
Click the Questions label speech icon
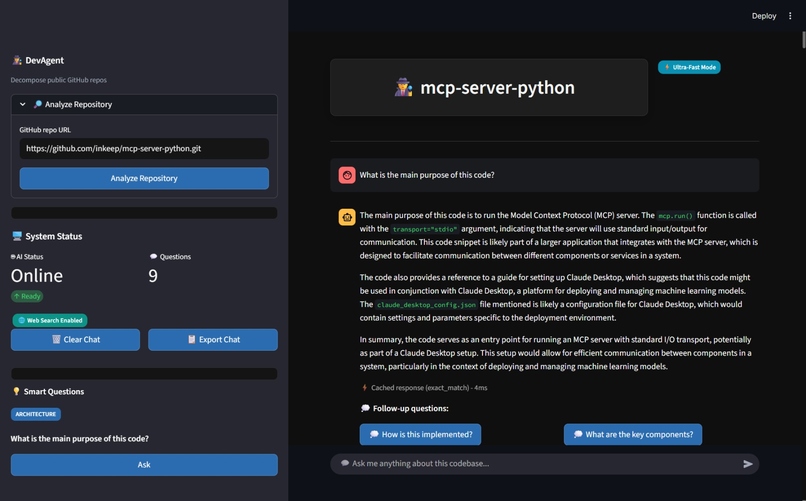(x=153, y=256)
